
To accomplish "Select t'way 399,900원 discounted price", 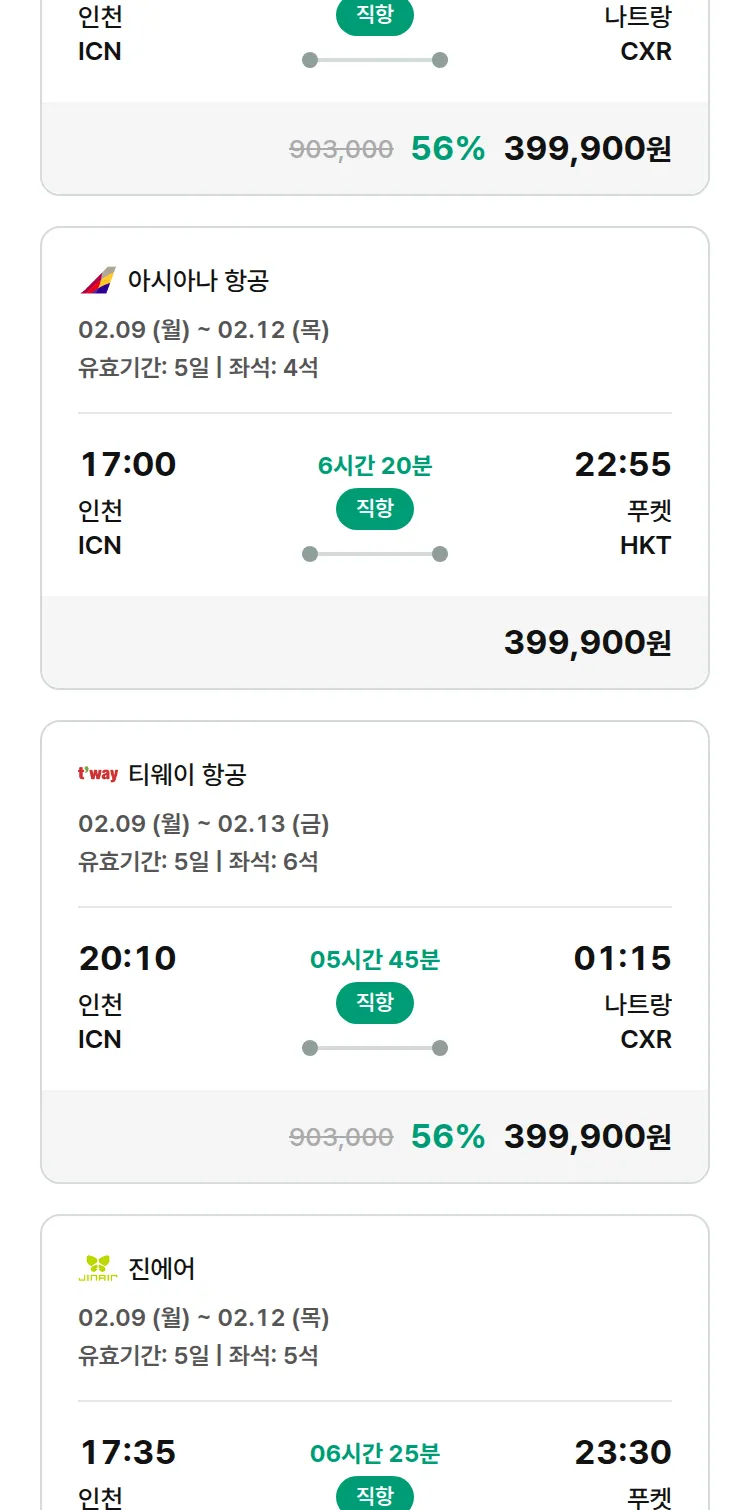I will tap(587, 1137).
